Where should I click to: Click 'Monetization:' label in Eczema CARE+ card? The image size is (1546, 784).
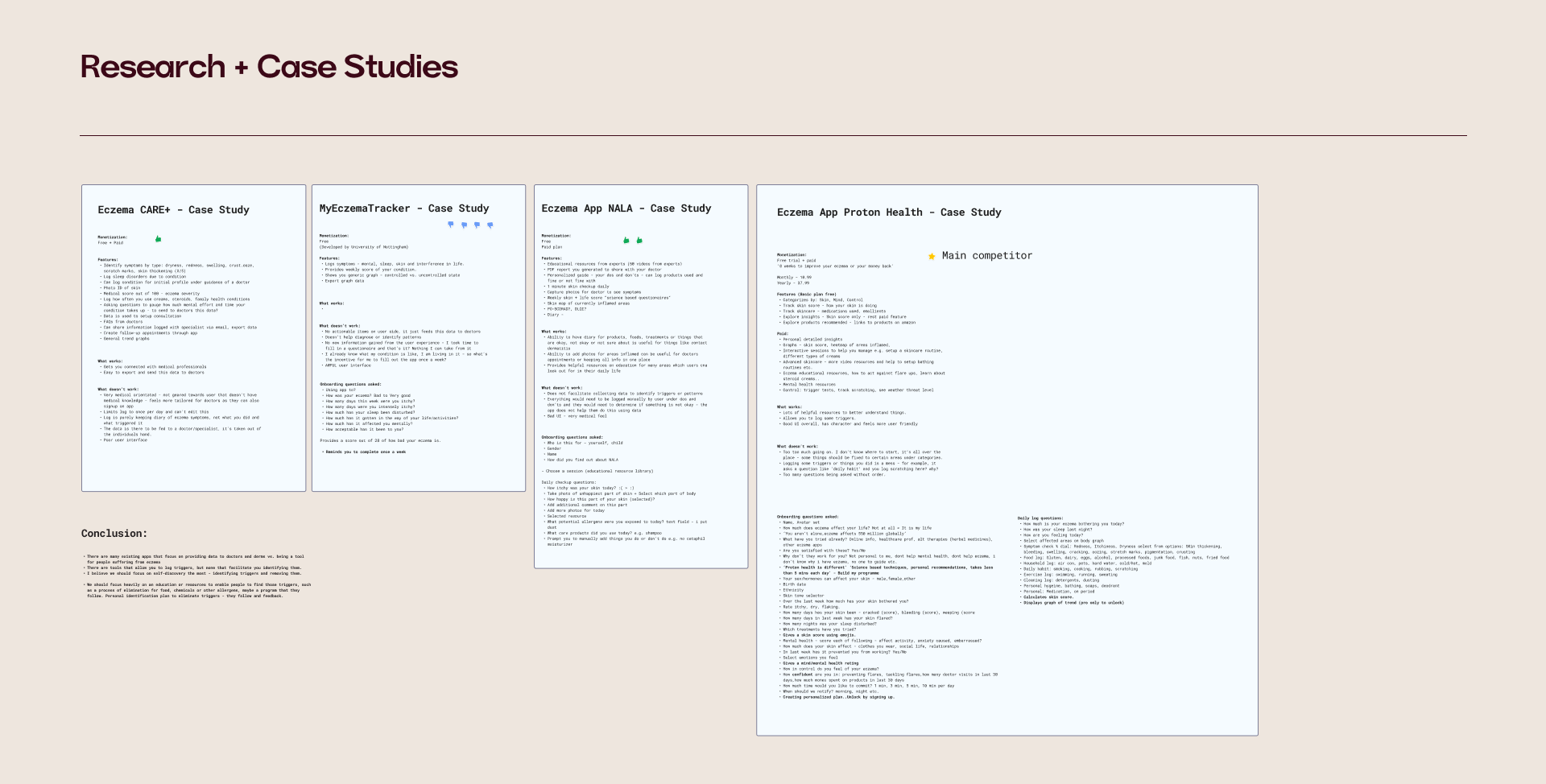point(113,237)
